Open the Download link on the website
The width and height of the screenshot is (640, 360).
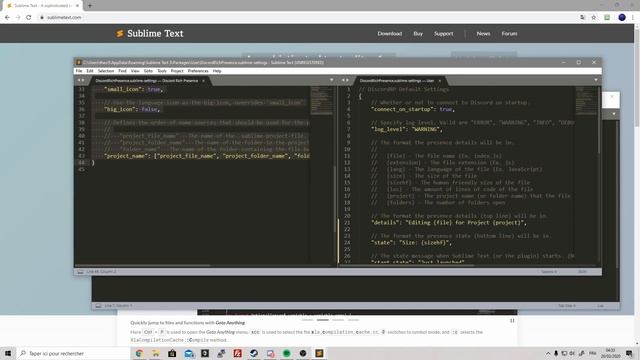coord(390,34)
